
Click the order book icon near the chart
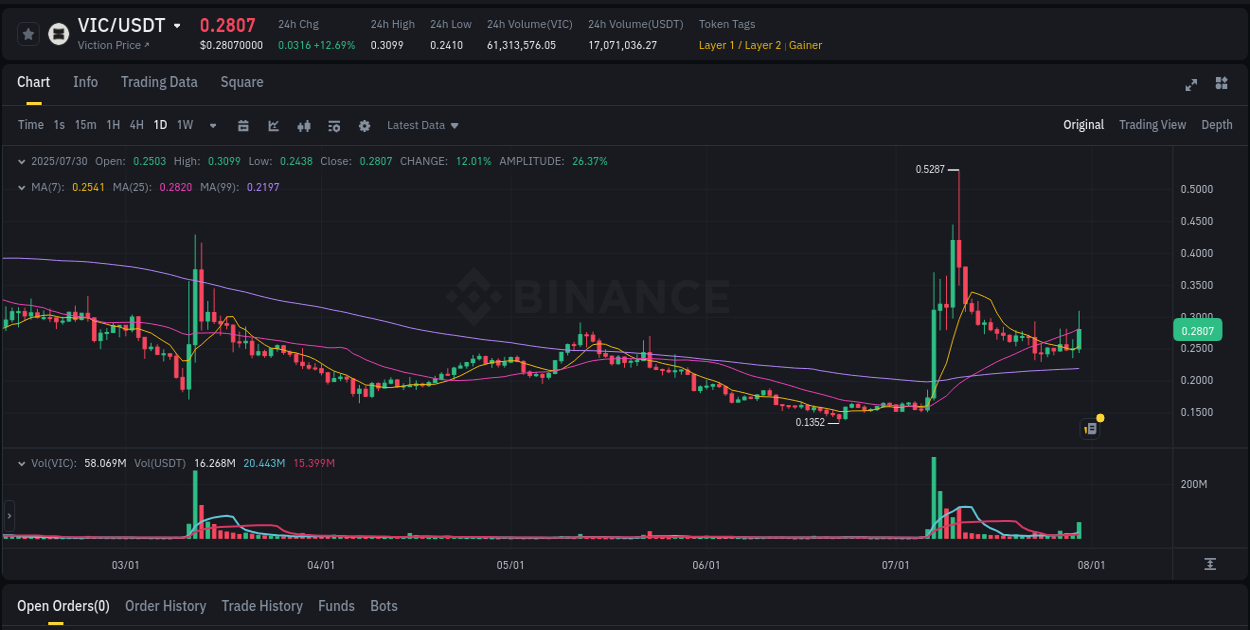(1089, 428)
